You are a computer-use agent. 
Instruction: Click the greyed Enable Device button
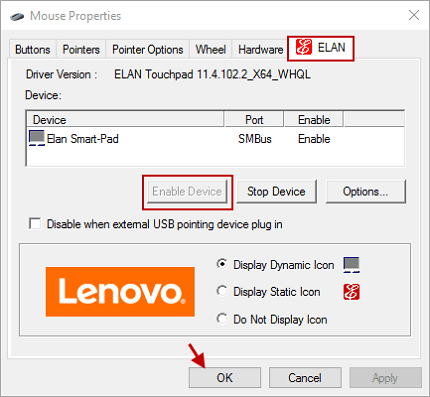click(187, 192)
